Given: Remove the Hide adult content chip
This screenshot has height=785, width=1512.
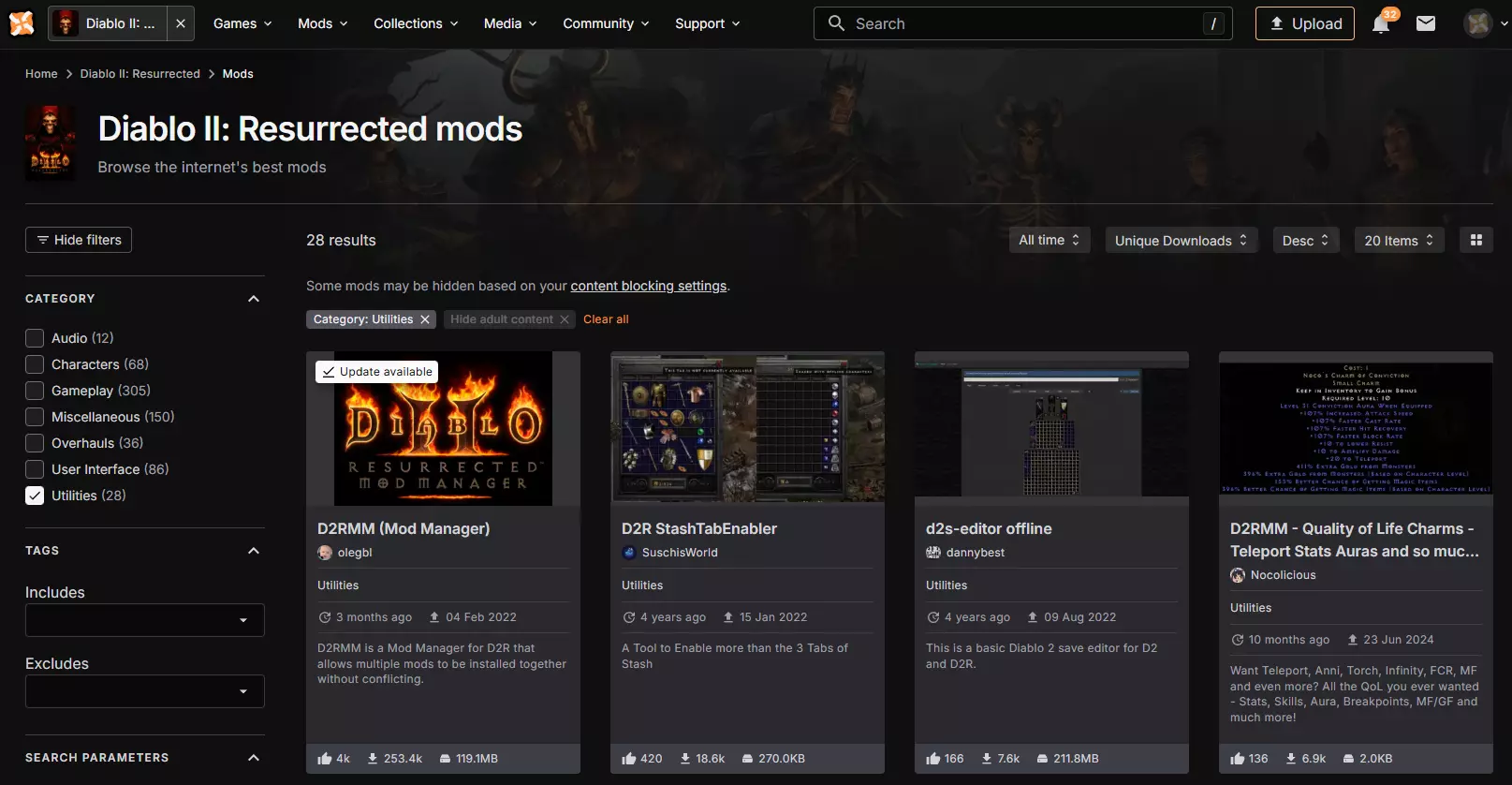Looking at the screenshot, I should (x=565, y=319).
